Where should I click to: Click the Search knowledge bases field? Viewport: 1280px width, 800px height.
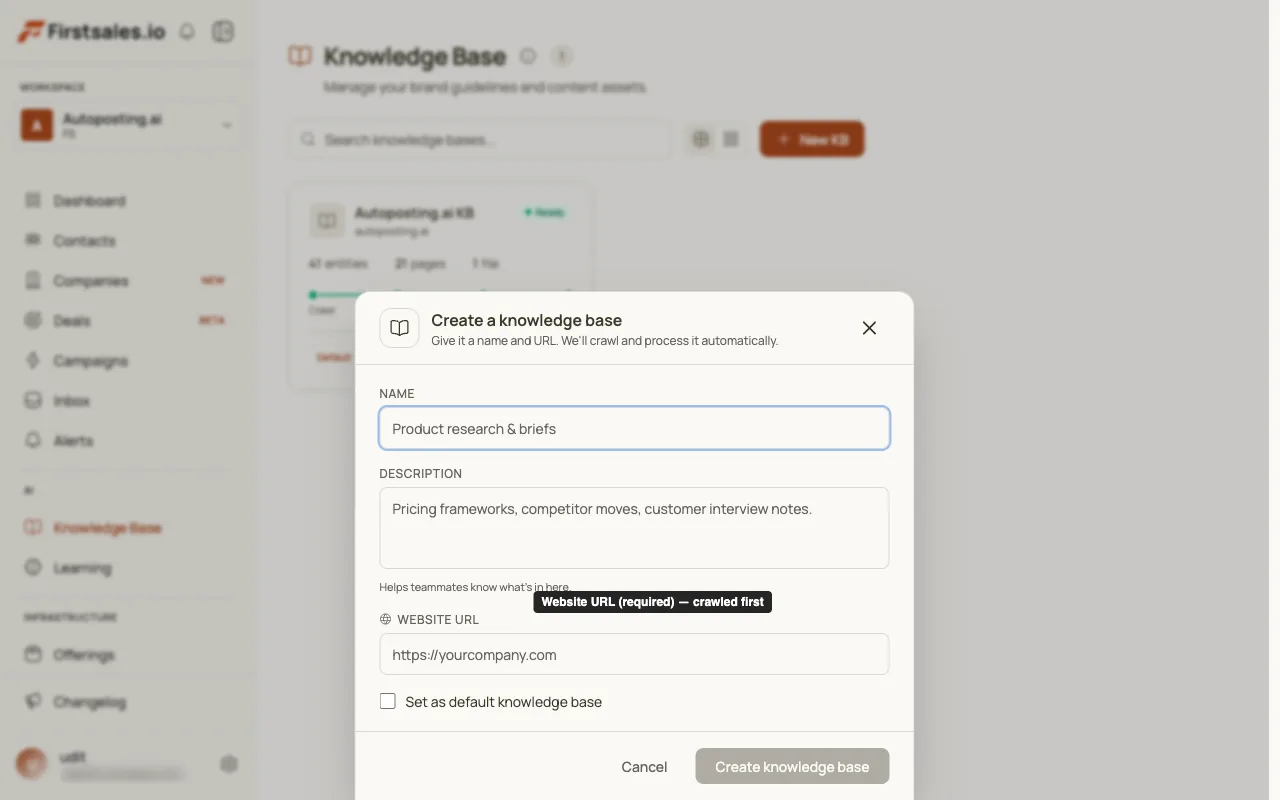pyautogui.click(x=480, y=140)
